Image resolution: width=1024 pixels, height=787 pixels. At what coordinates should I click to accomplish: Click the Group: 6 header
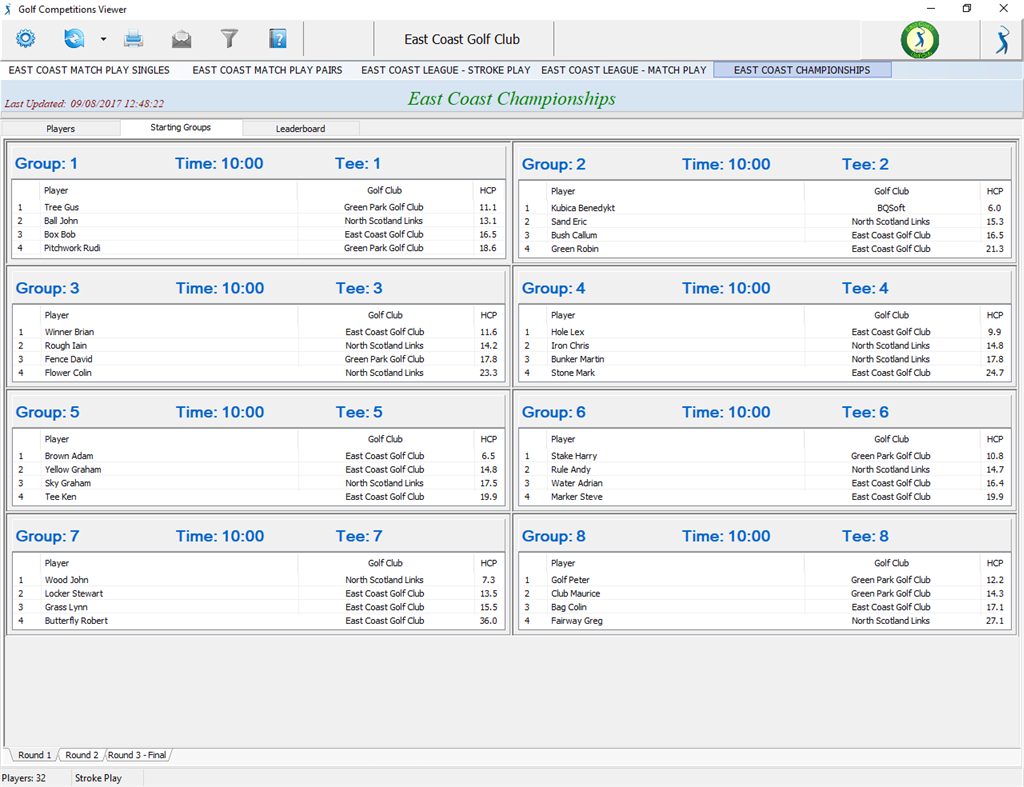pos(554,412)
